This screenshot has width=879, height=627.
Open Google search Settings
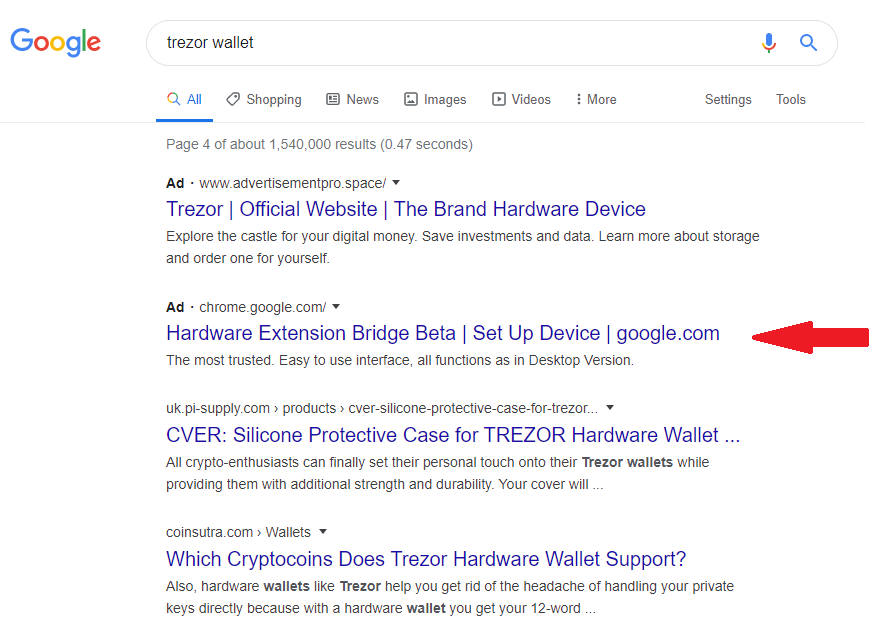727,99
